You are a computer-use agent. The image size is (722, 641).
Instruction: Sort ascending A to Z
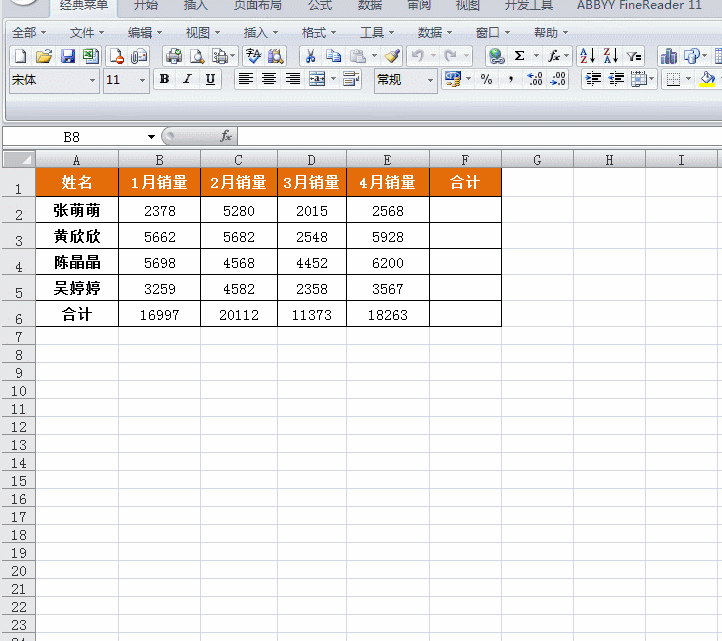[587, 56]
